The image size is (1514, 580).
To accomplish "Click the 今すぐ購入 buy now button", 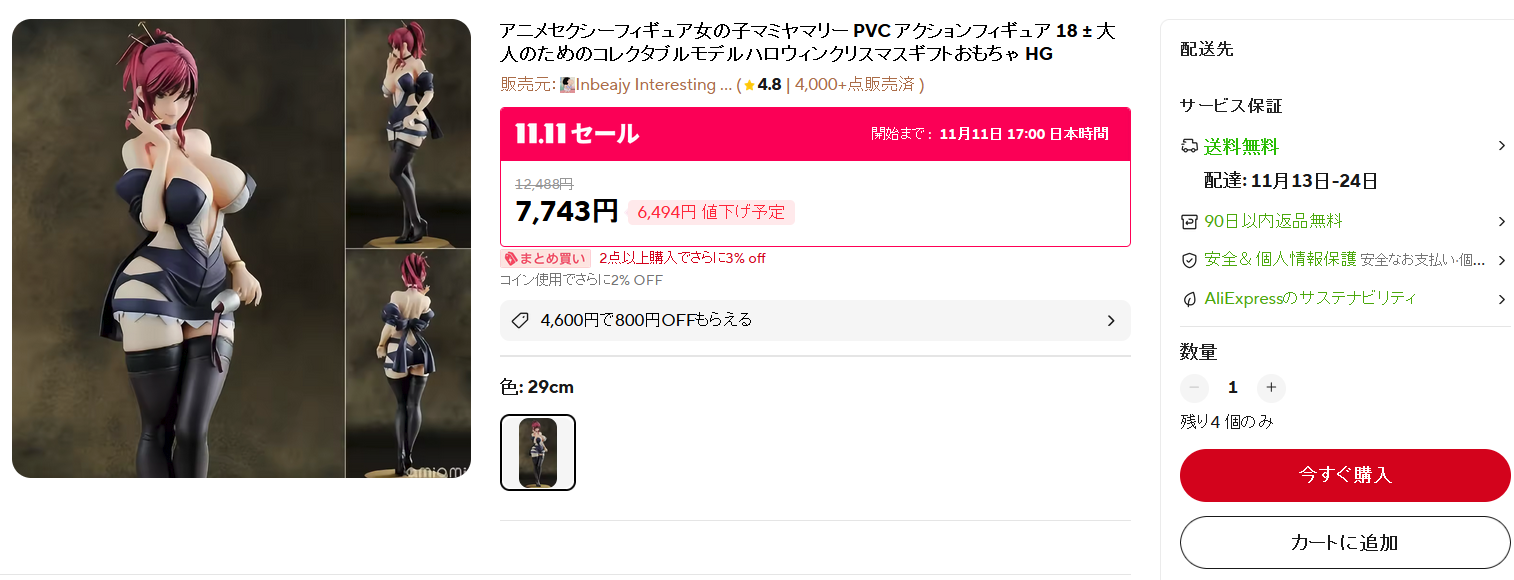I will [x=1345, y=475].
